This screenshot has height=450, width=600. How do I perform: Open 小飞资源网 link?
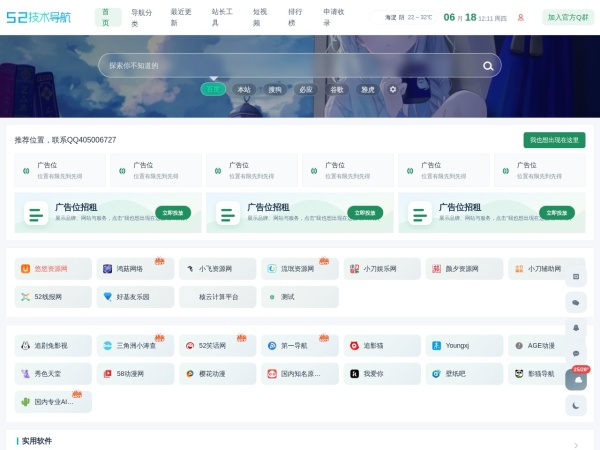tap(217, 269)
